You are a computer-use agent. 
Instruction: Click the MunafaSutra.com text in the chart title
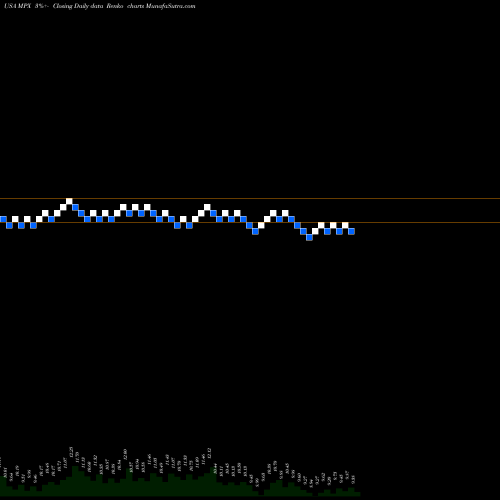point(171,6)
